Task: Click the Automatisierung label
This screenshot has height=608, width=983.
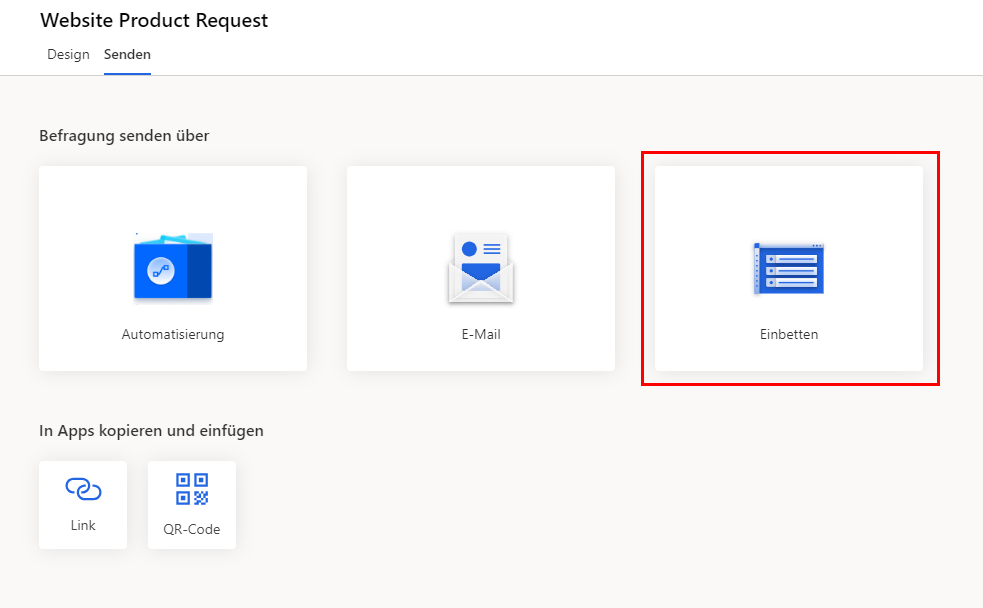Action: click(x=173, y=334)
